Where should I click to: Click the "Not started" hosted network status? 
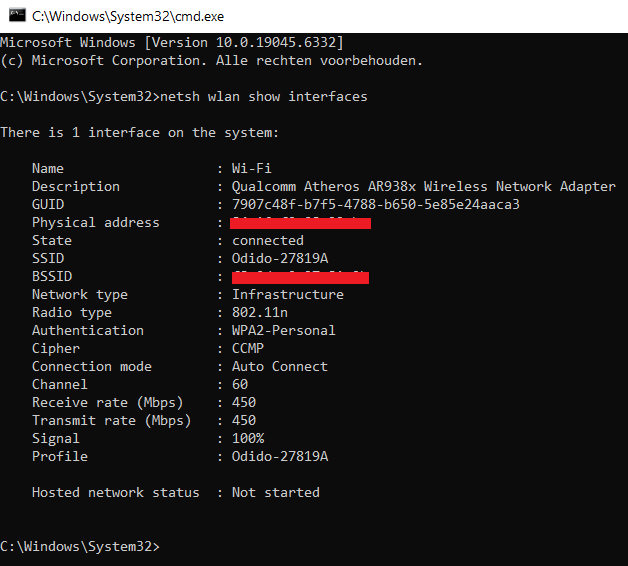(x=276, y=493)
